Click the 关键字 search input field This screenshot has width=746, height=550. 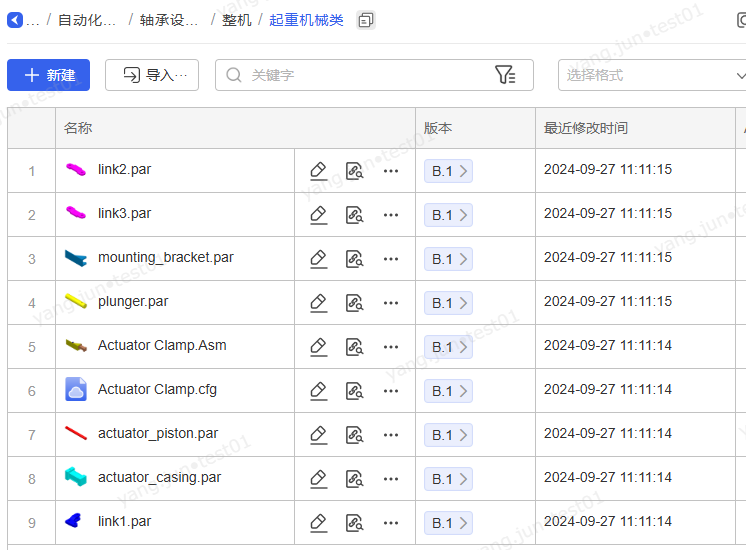(360, 75)
